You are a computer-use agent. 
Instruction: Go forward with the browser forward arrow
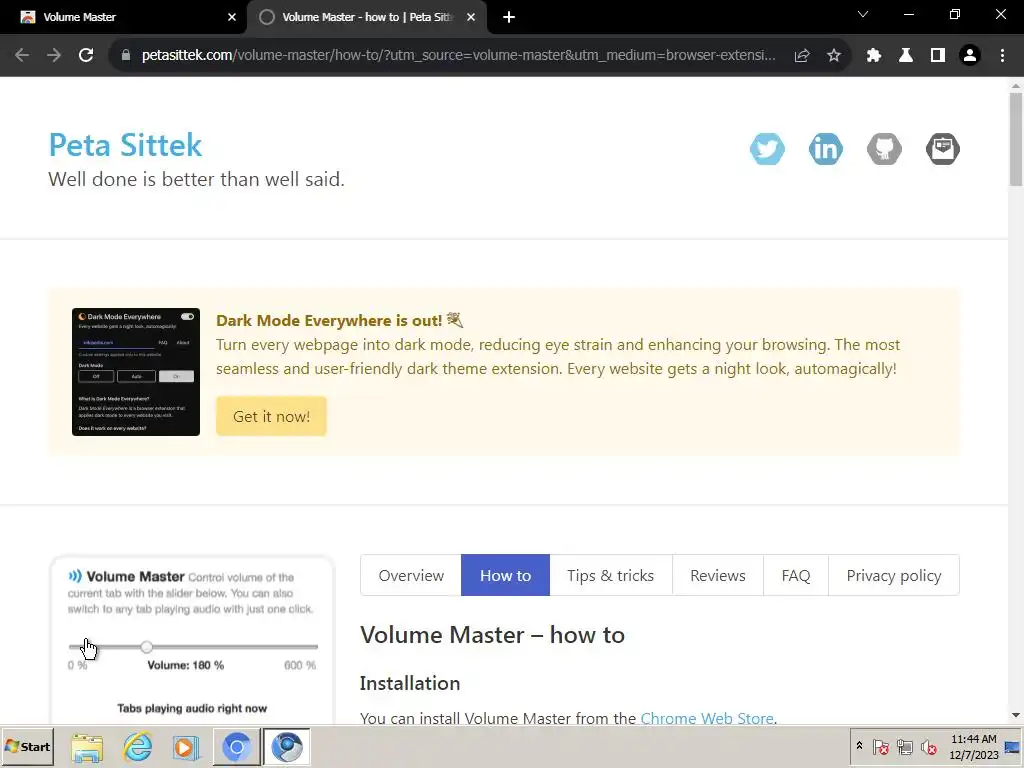coord(54,56)
